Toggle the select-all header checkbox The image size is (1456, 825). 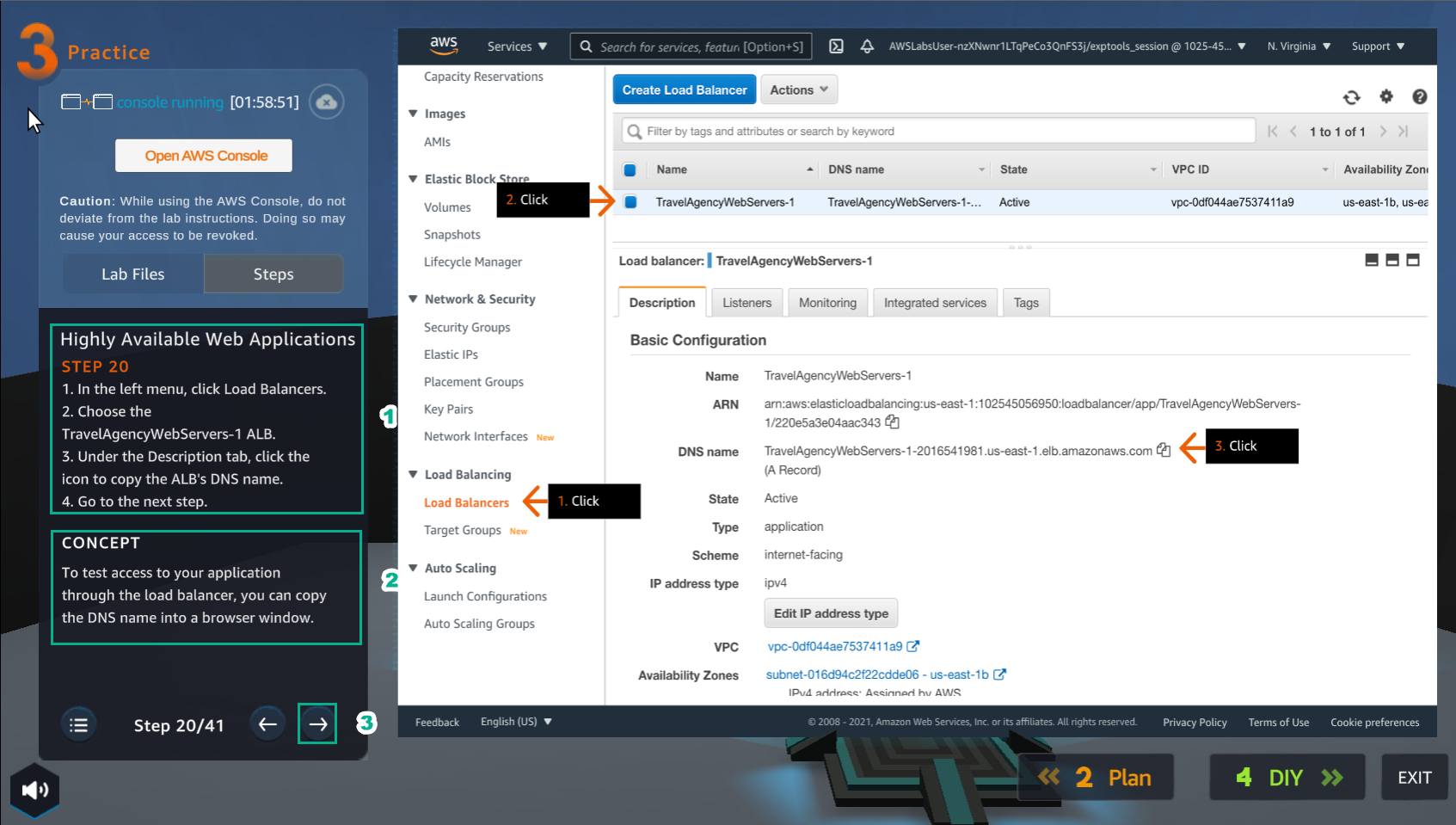[630, 169]
